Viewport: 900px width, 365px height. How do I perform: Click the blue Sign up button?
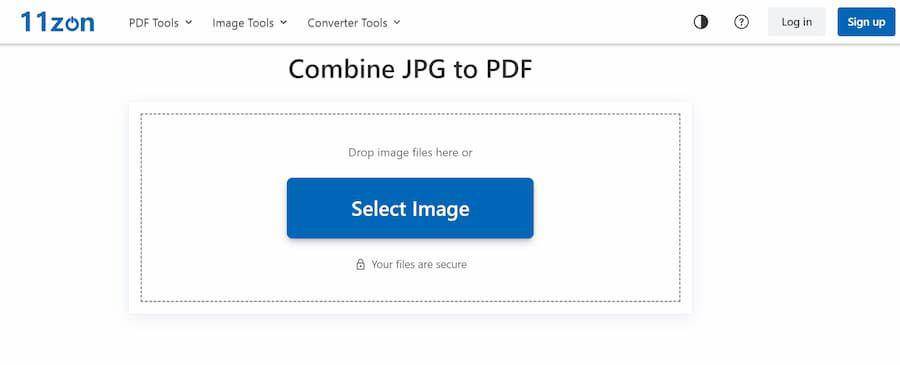pyautogui.click(x=866, y=22)
